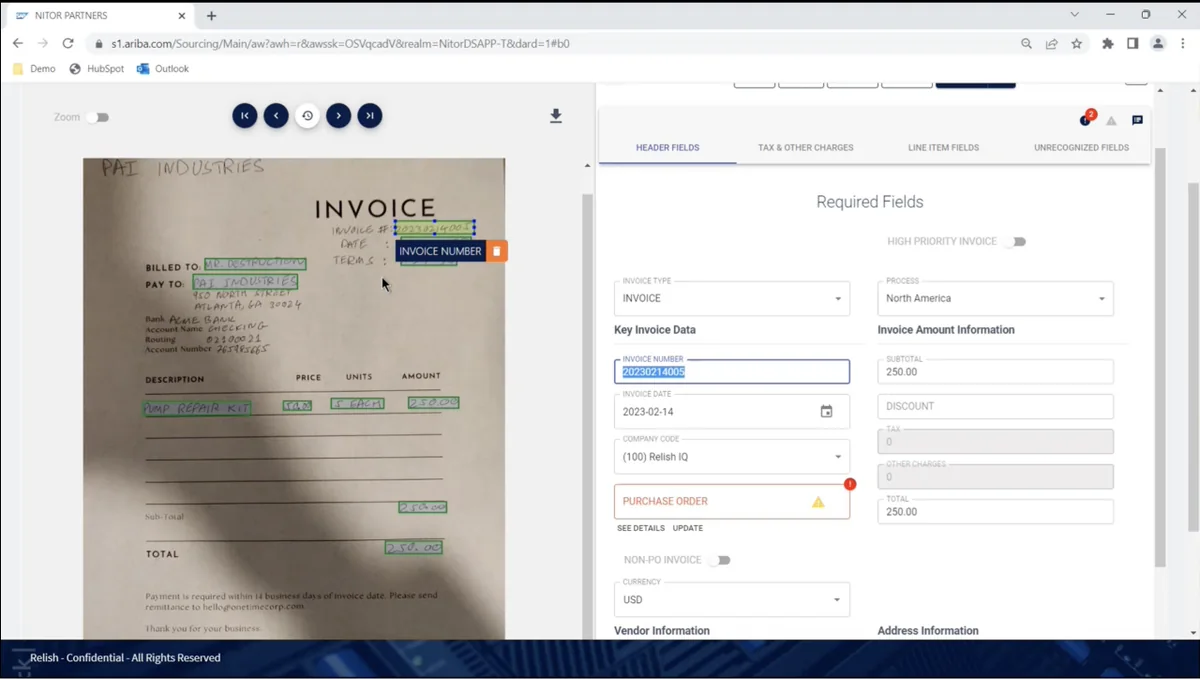Open a new browser tab
Viewport: 1200px width, 679px height.
211,16
